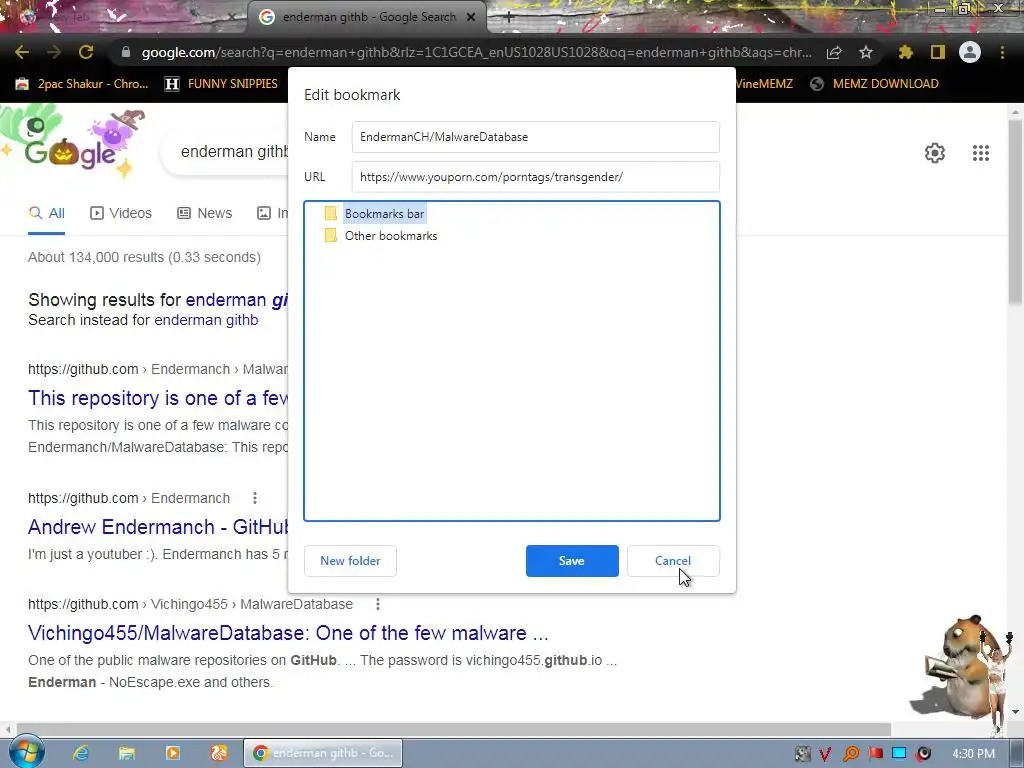Open the Windows Start button

(26, 752)
